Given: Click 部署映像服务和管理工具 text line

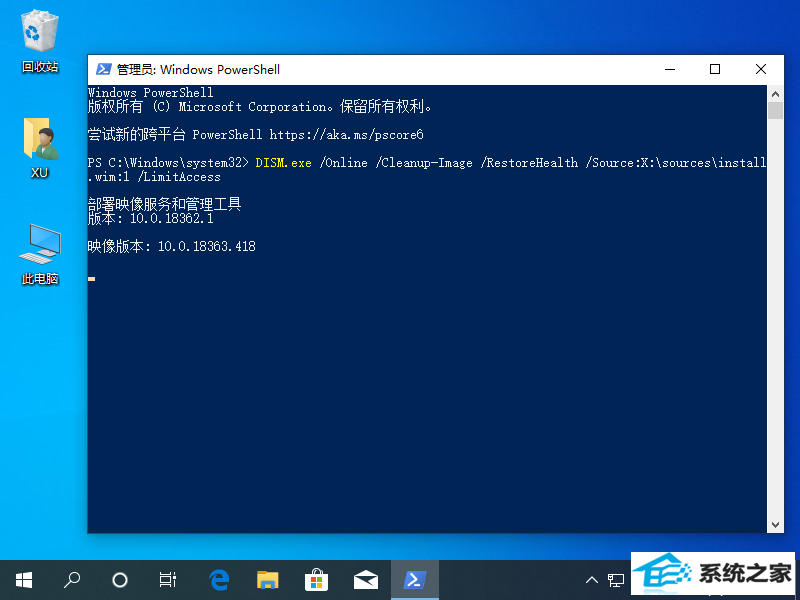Looking at the screenshot, I should pos(164,205).
